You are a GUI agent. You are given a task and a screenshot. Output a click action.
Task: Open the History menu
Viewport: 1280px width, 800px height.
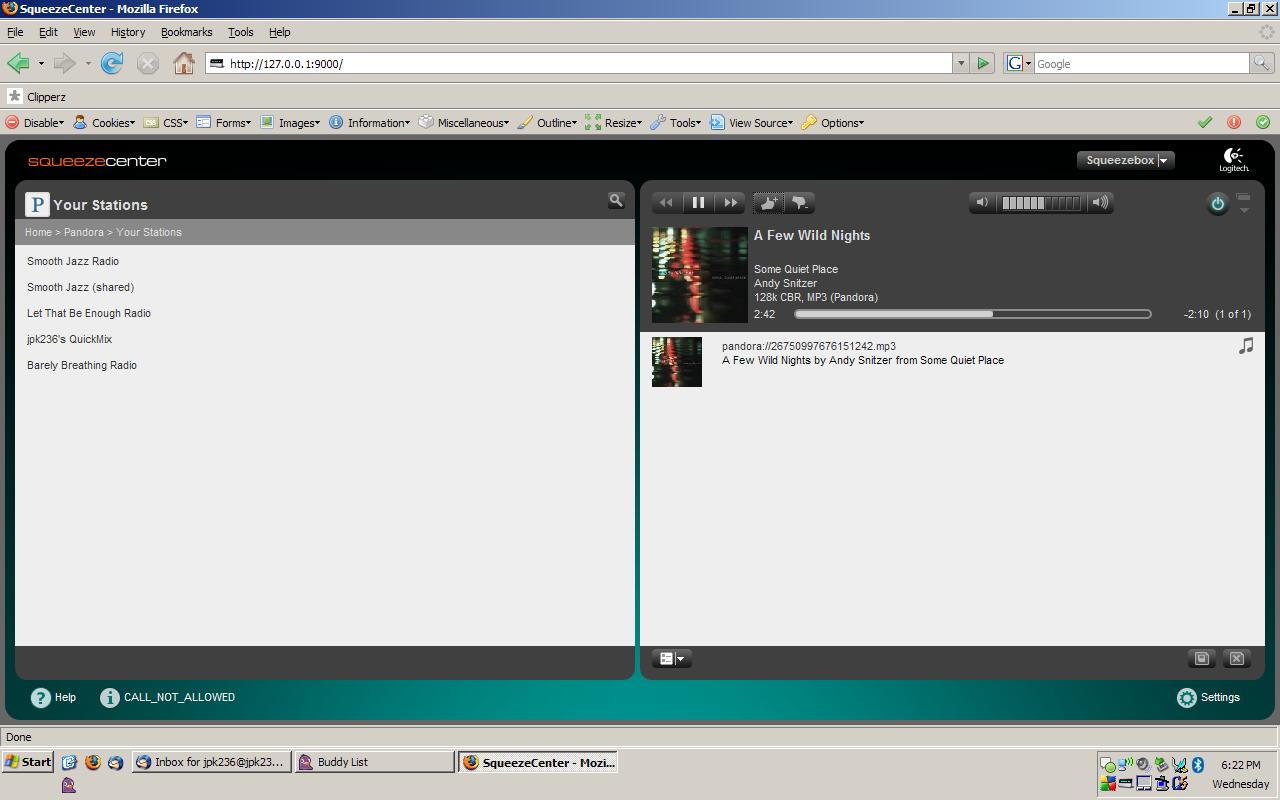(127, 32)
